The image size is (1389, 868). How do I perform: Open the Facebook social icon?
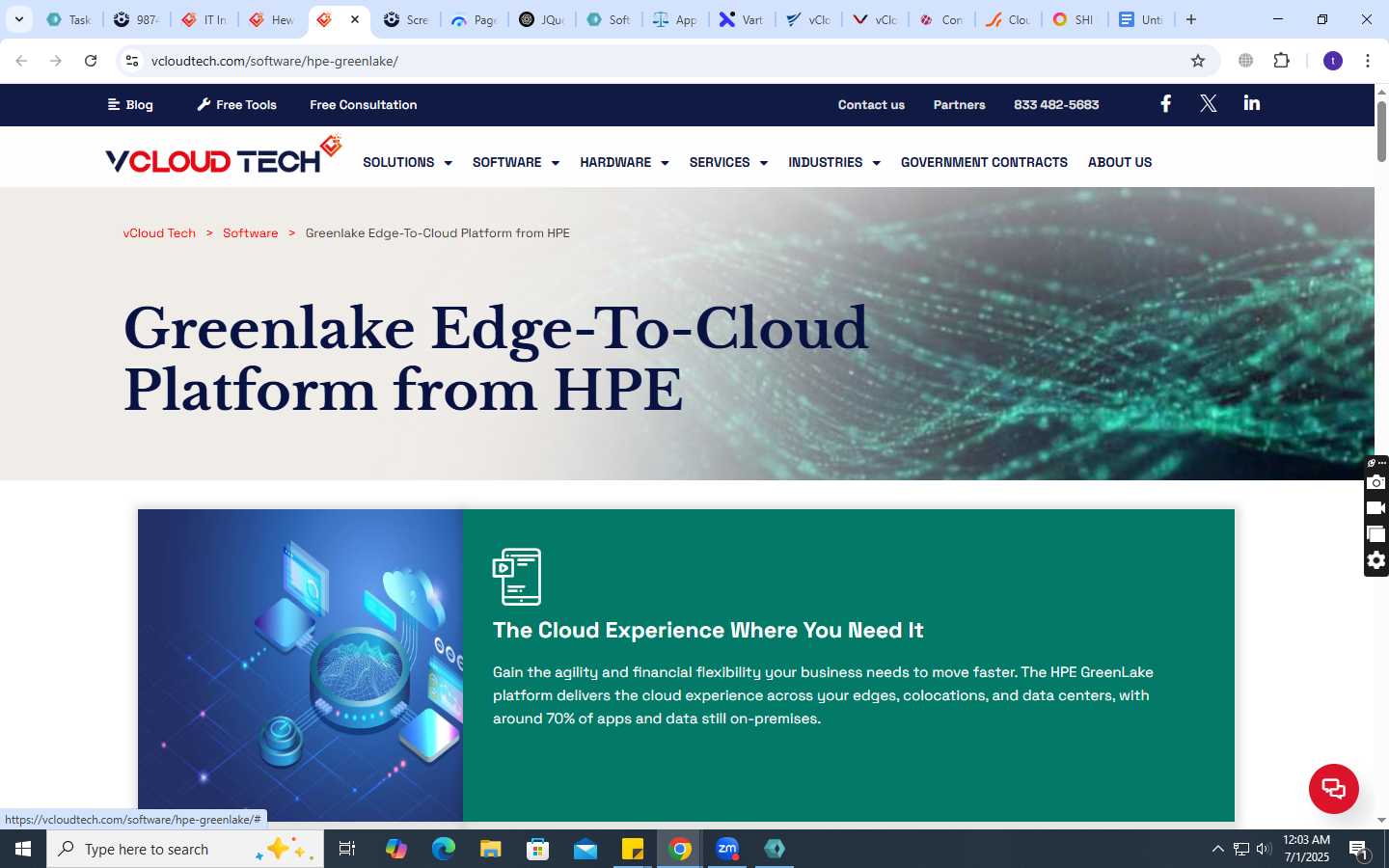click(1165, 103)
